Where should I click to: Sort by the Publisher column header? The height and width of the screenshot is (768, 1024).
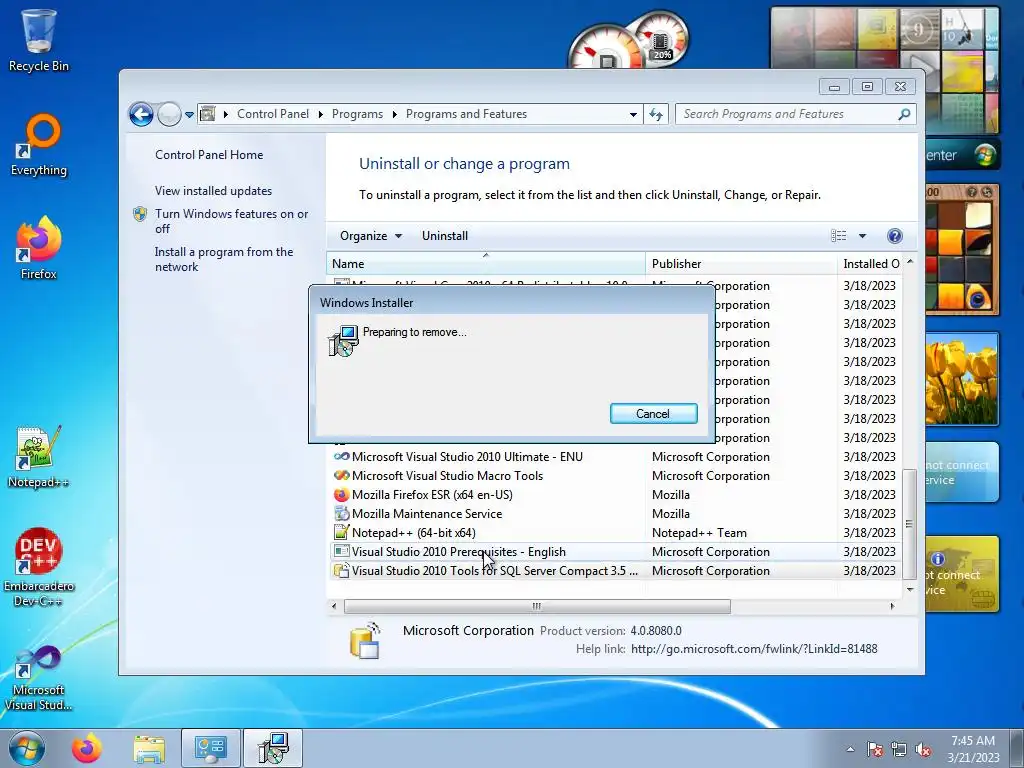pyautogui.click(x=741, y=264)
